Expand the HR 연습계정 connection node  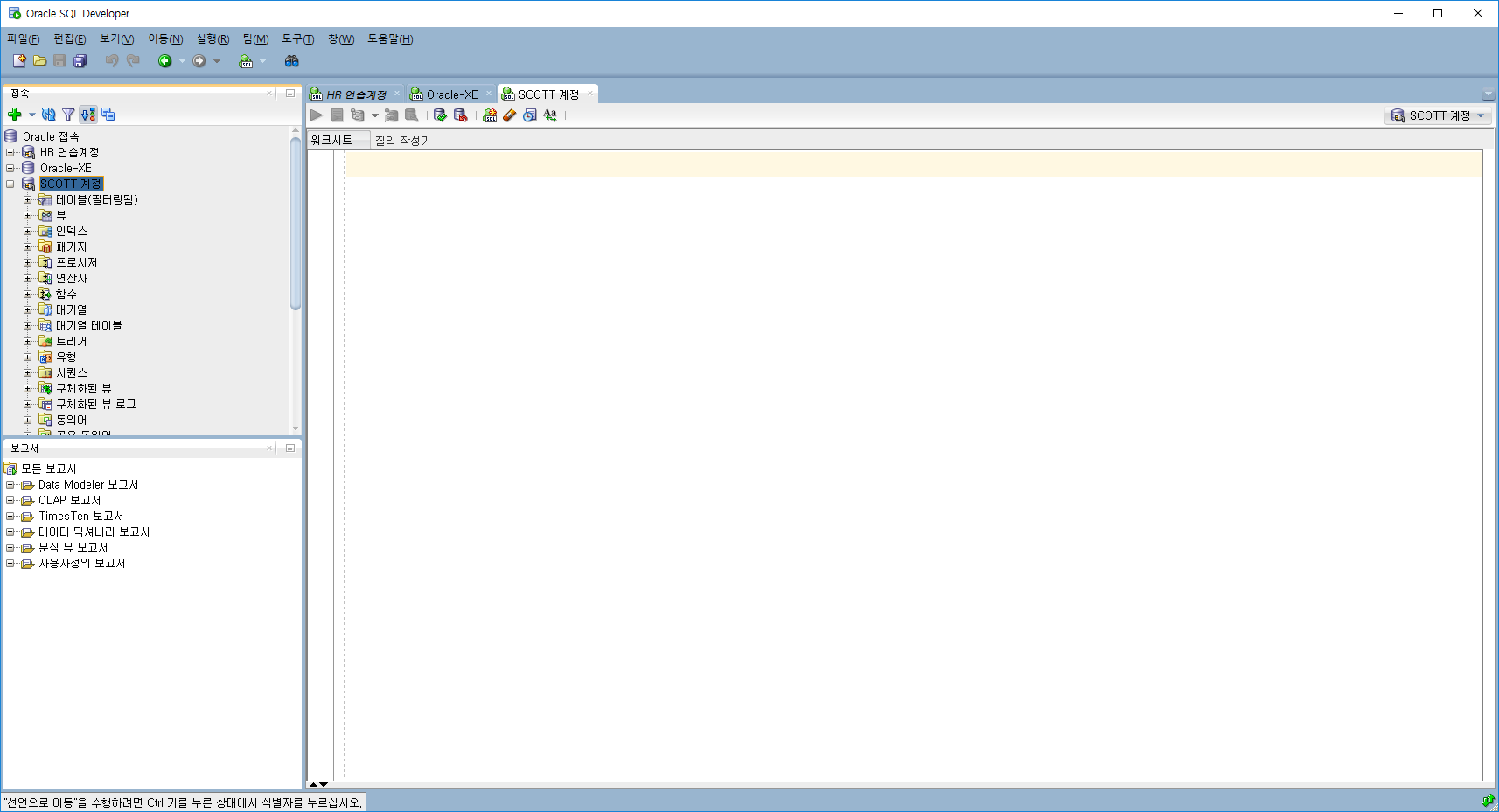(x=10, y=152)
